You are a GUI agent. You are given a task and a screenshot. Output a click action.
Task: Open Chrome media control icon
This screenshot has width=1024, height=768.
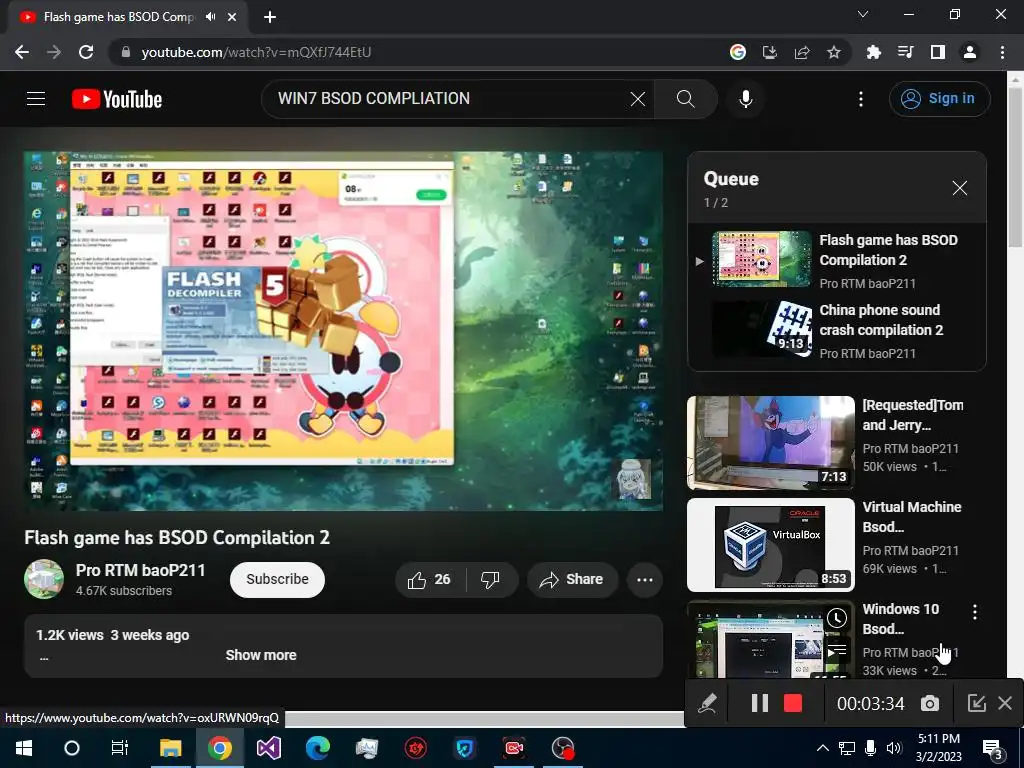coord(906,52)
